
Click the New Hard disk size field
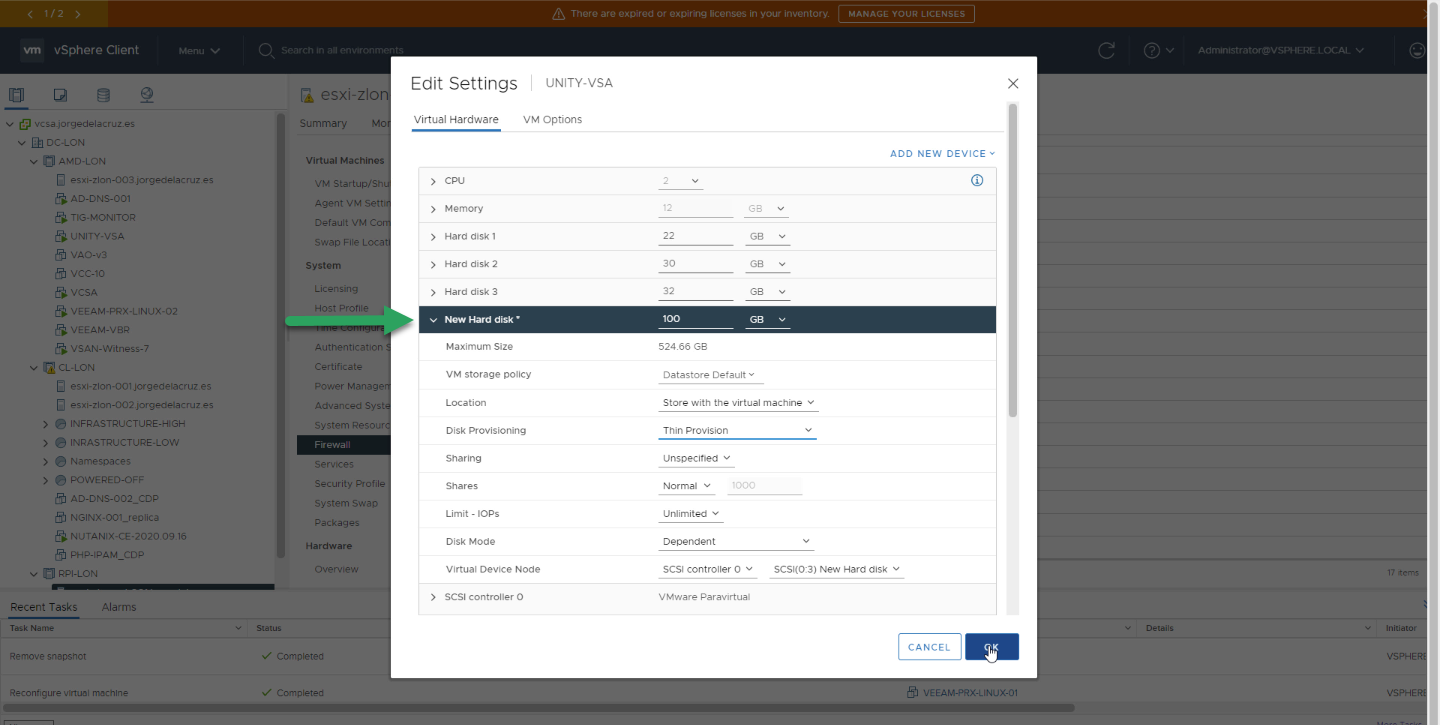point(696,320)
